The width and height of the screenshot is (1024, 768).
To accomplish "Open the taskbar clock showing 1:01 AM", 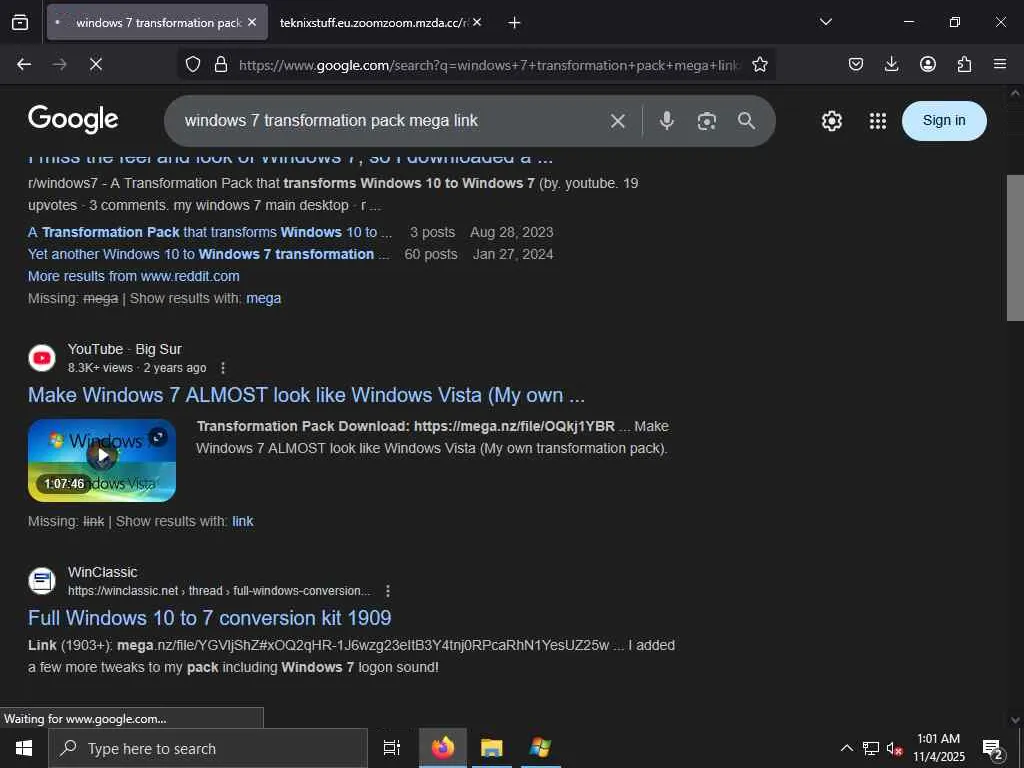I will click(x=938, y=748).
